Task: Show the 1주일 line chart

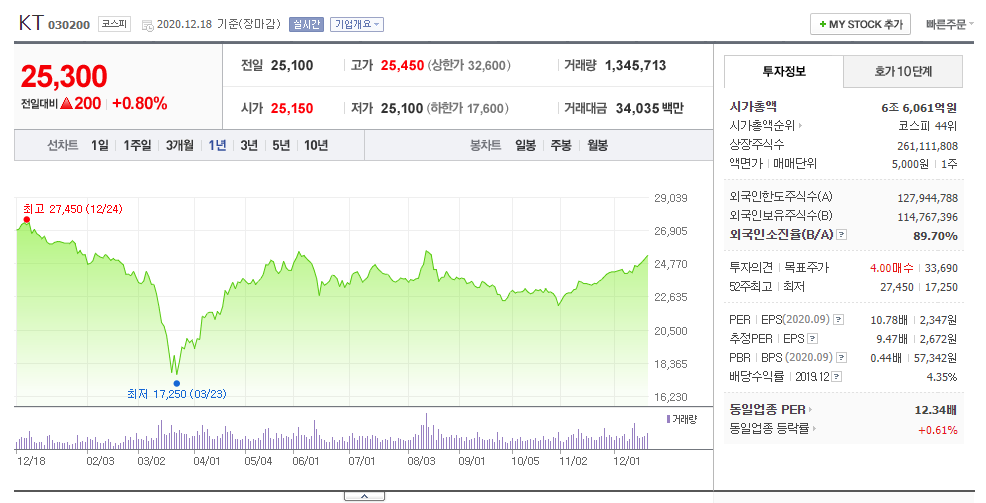Action: (137, 145)
